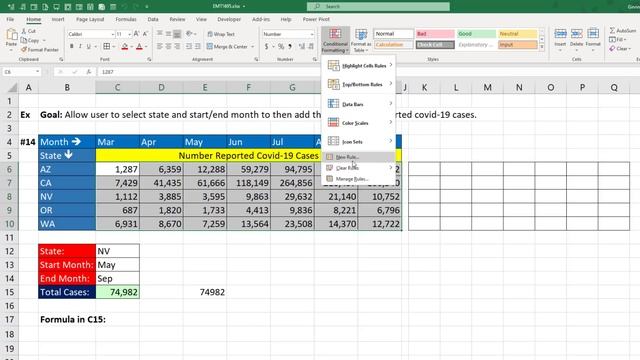Click the Merge & Center button
Image resolution: width=640 pixels, height=360 pixels.
[227, 47]
